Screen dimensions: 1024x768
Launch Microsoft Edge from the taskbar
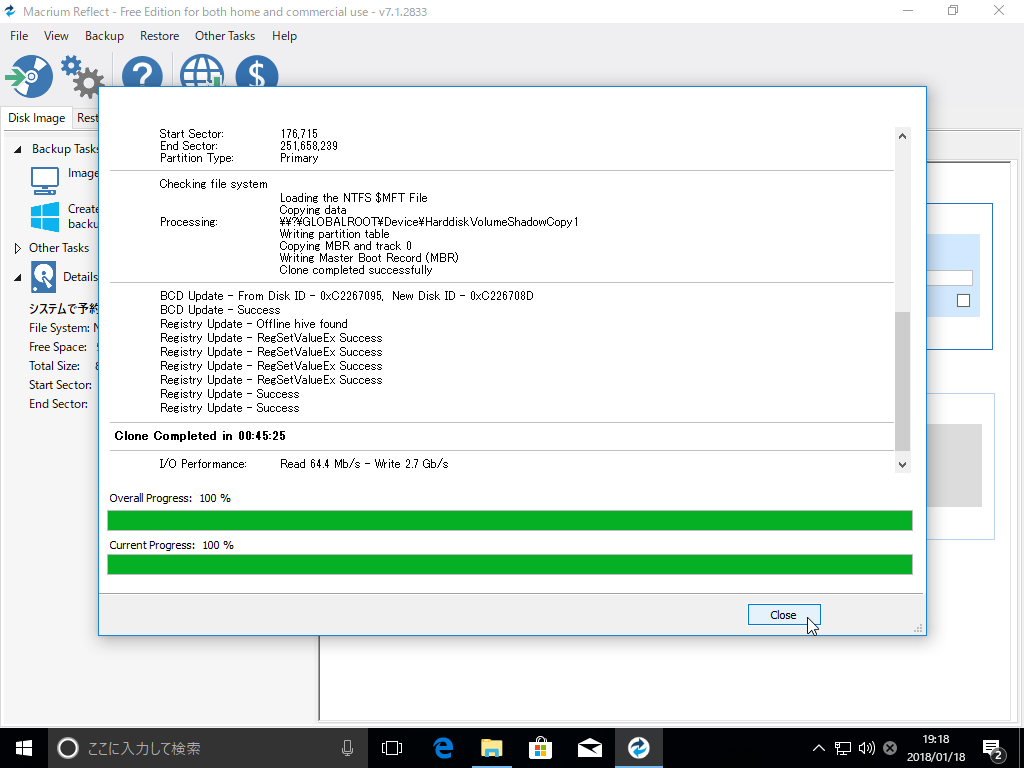point(443,748)
